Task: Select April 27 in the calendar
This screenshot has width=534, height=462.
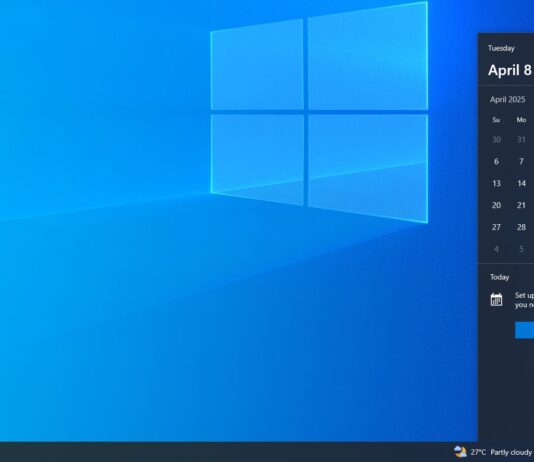Action: [x=496, y=227]
